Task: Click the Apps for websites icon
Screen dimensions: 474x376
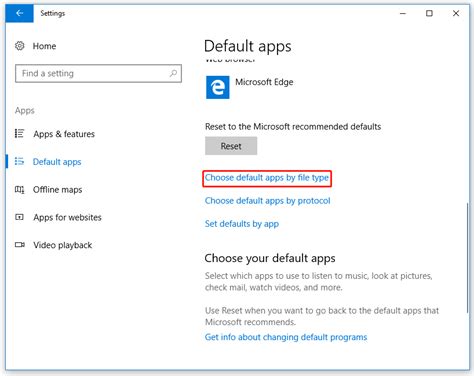Action: (19, 217)
